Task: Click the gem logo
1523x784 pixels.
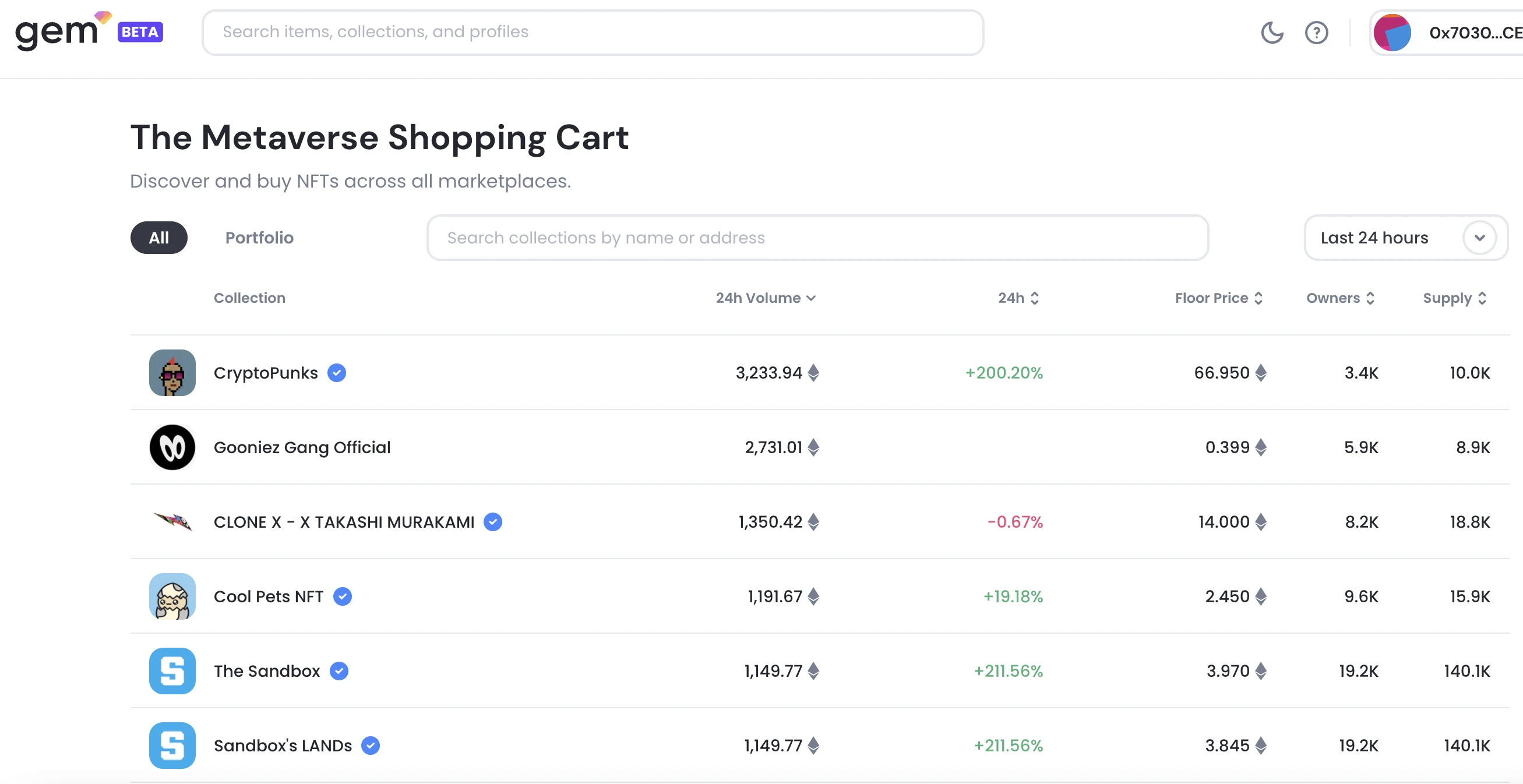Action: (57, 32)
